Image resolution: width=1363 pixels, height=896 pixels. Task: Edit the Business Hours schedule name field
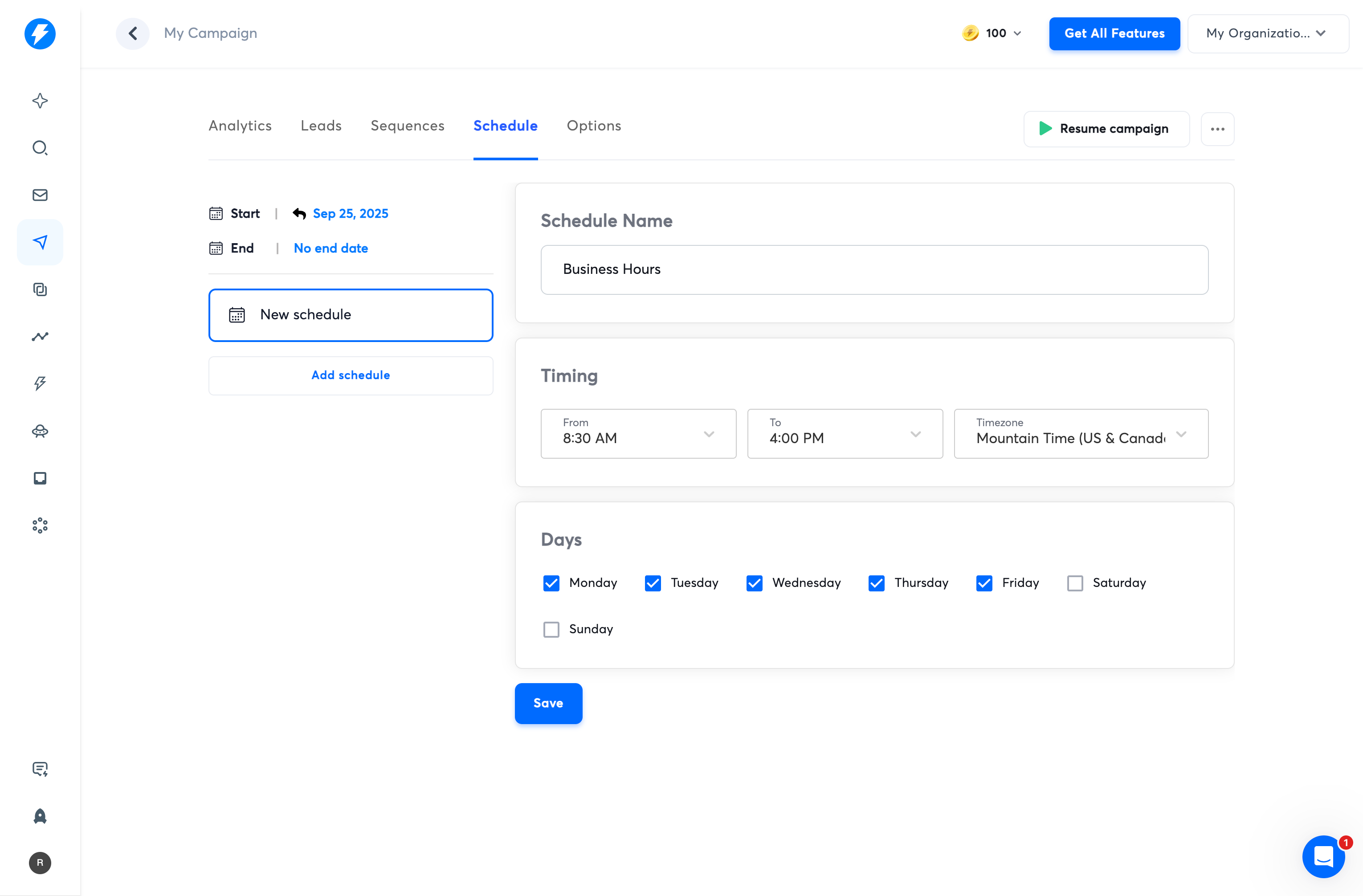click(874, 270)
